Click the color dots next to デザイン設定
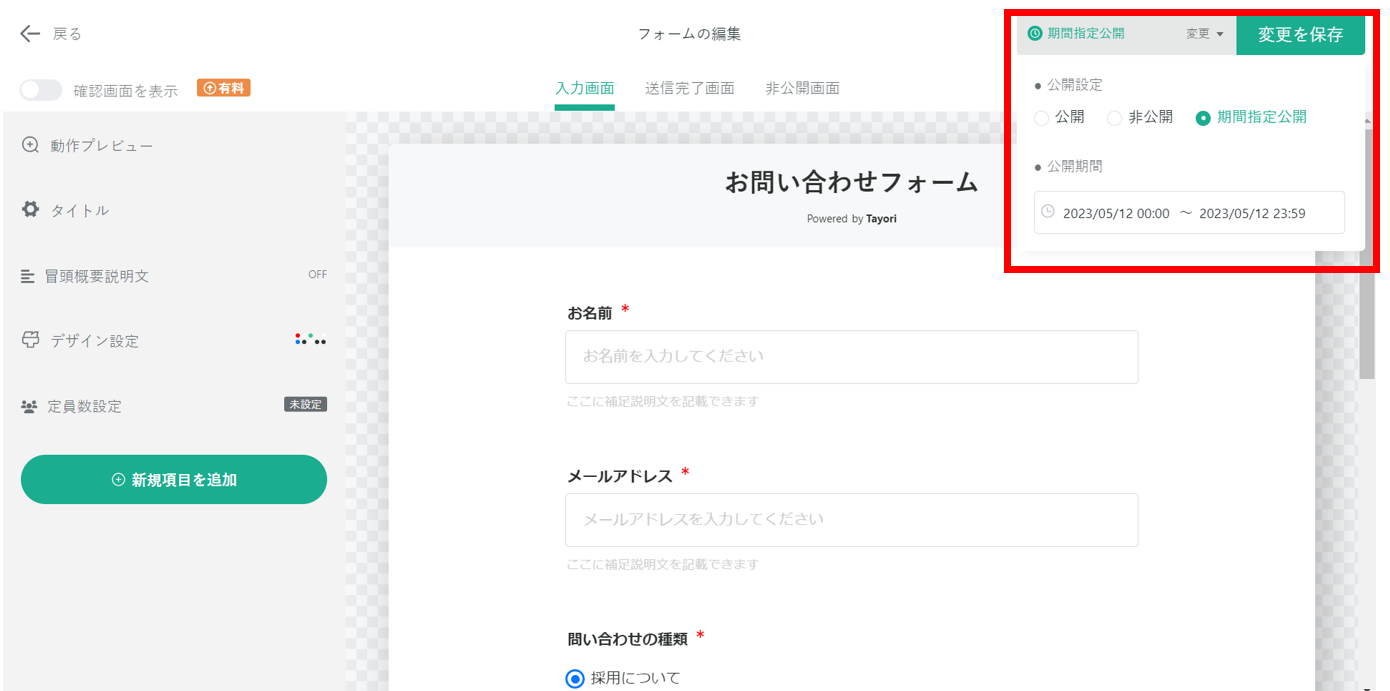This screenshot has width=1390, height=691. (x=311, y=339)
